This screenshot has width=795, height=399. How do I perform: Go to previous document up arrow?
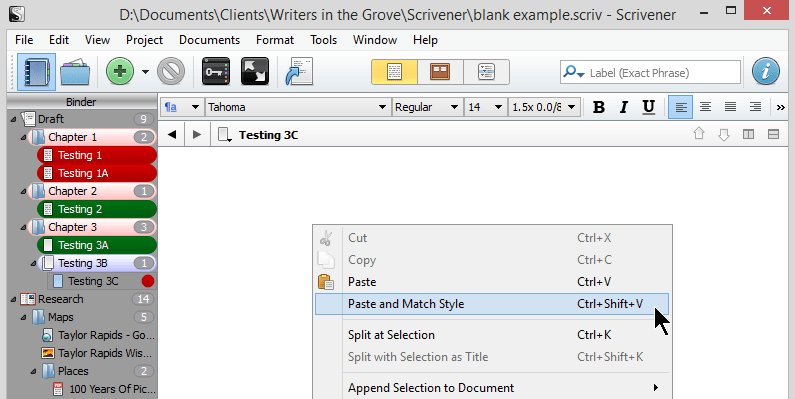[699, 134]
